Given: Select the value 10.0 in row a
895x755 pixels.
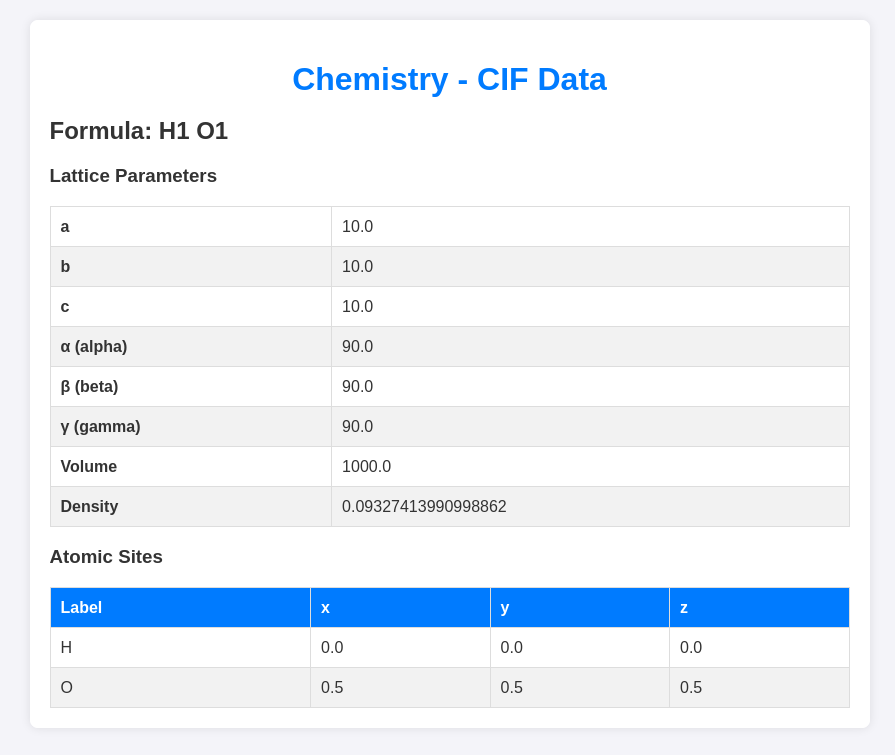Looking at the screenshot, I should (x=357, y=227).
